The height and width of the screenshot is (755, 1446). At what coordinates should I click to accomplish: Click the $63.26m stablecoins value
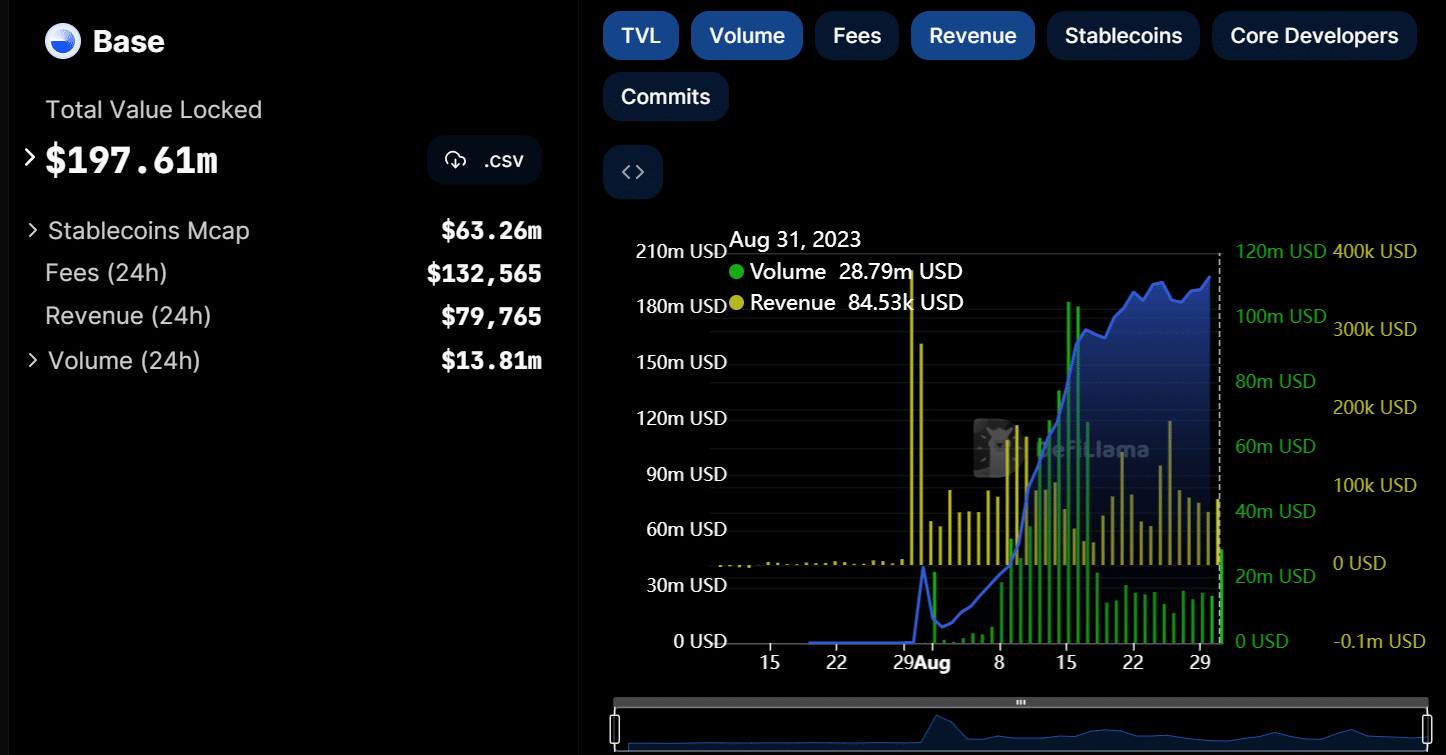491,231
